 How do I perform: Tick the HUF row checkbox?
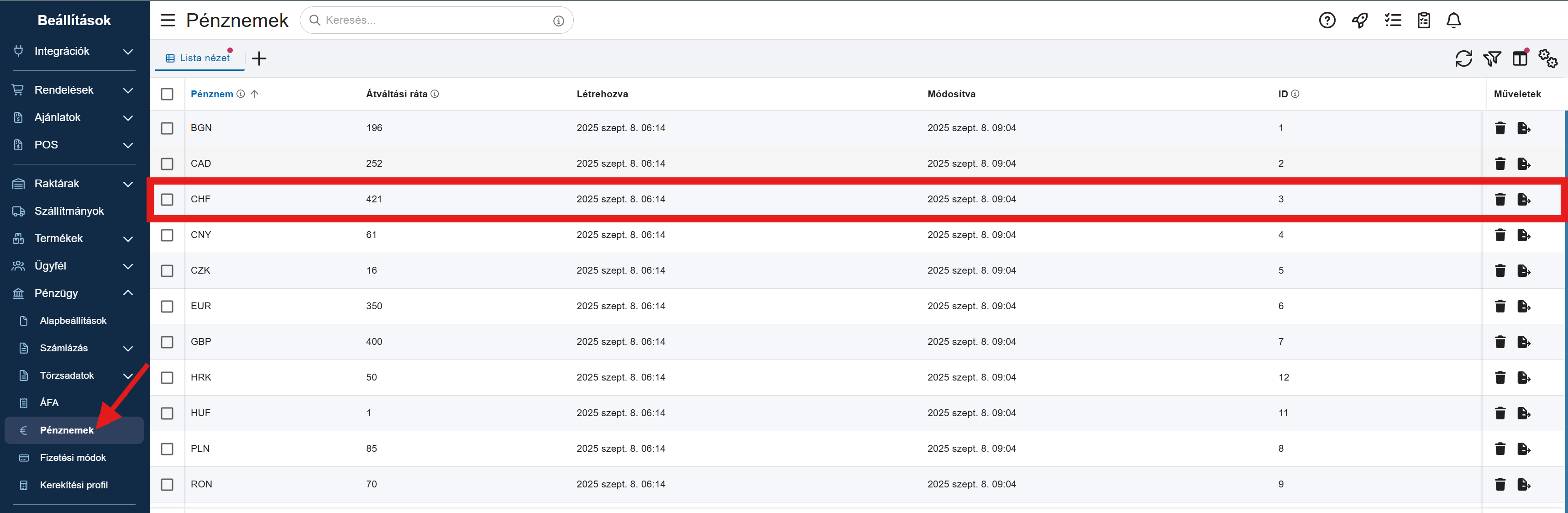click(167, 413)
